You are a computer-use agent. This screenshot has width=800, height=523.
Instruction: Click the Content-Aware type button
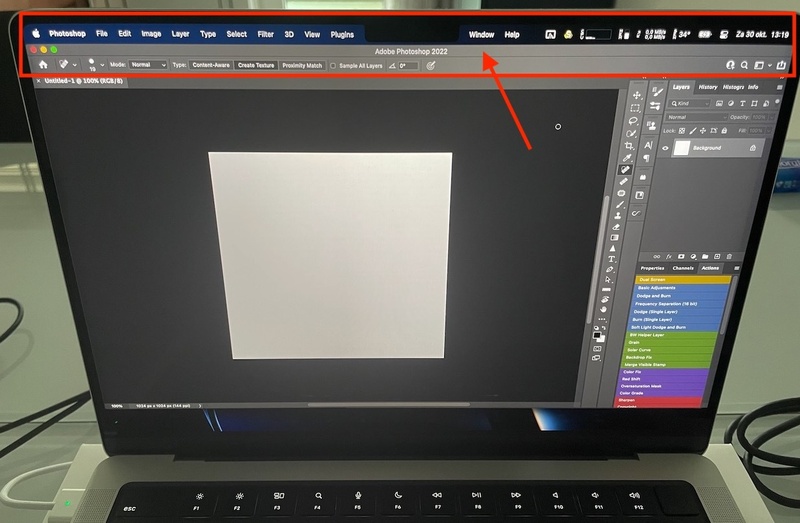pyautogui.click(x=211, y=65)
